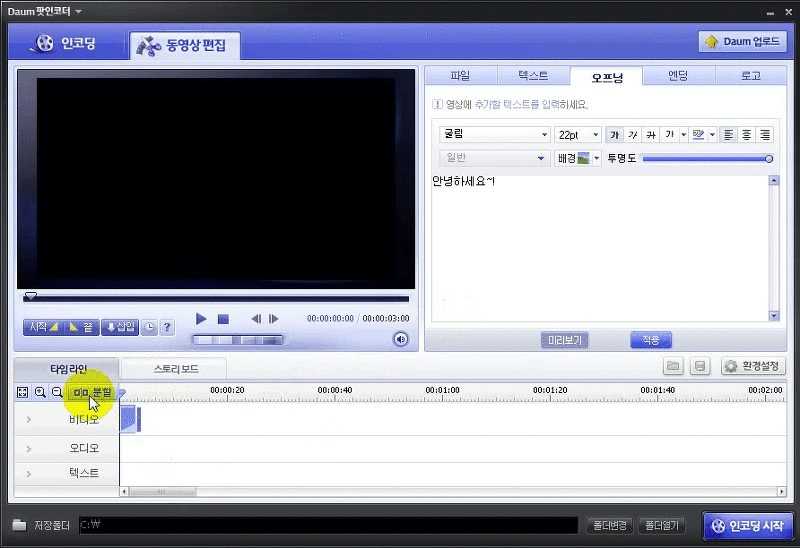Click the timeline playhead marker

point(122,393)
